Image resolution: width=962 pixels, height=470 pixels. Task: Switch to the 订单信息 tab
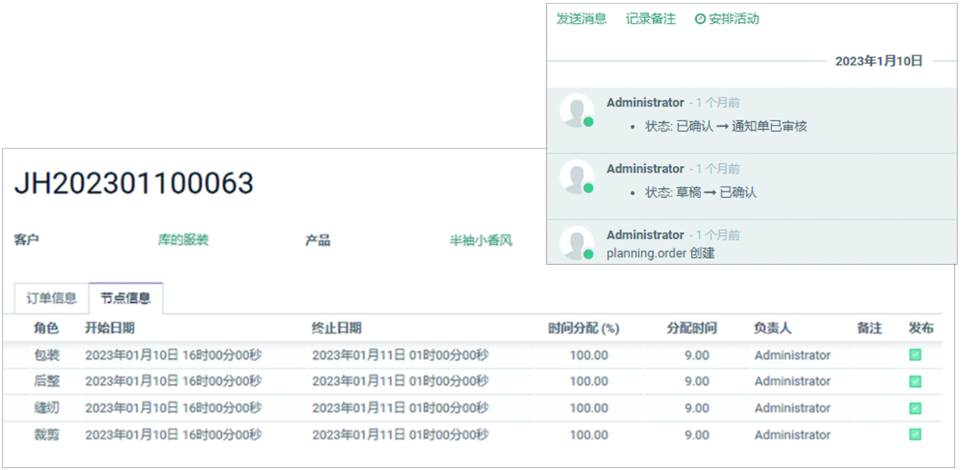[x=51, y=298]
